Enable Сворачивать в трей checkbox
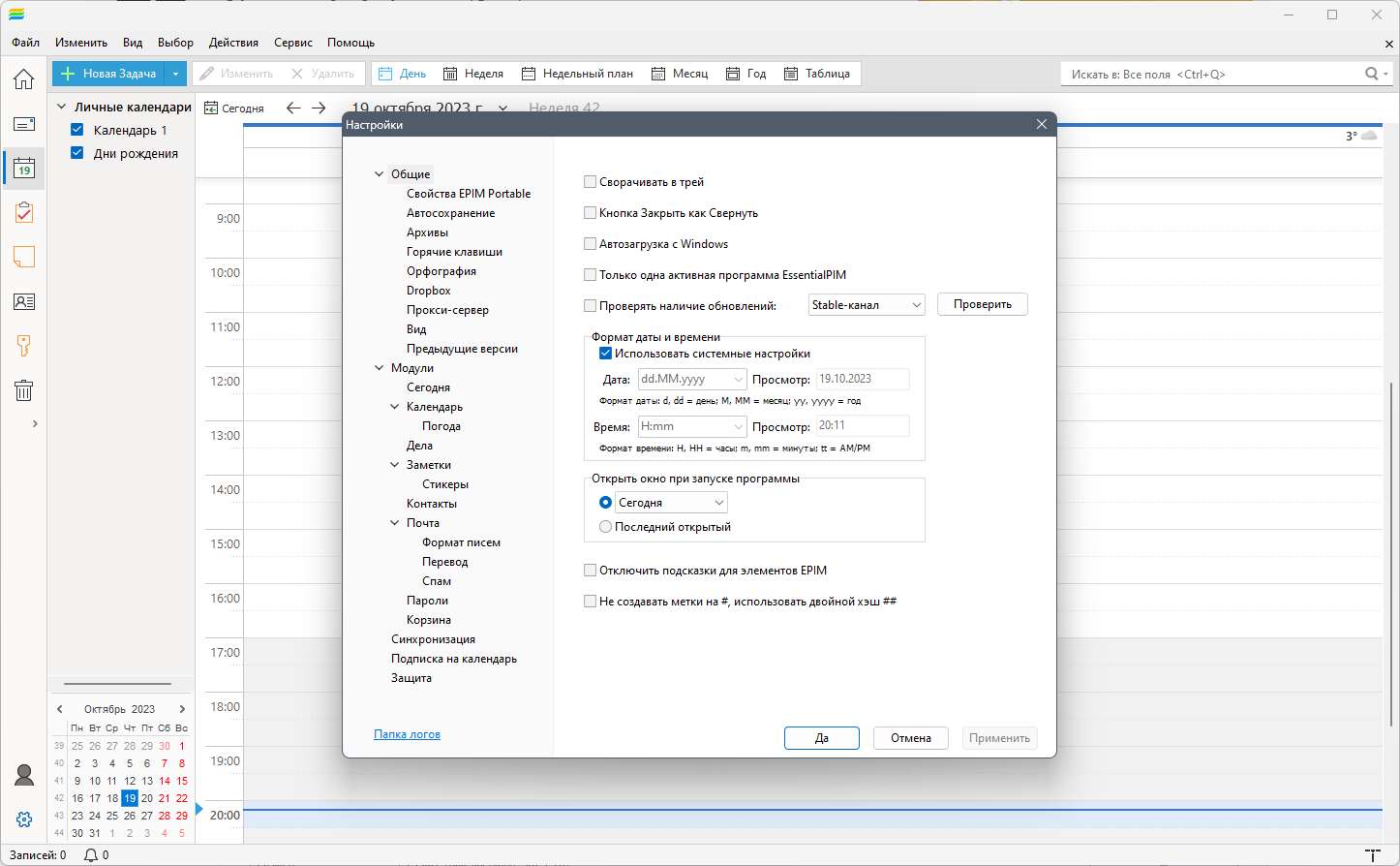The width and height of the screenshot is (1400, 866). (x=590, y=182)
